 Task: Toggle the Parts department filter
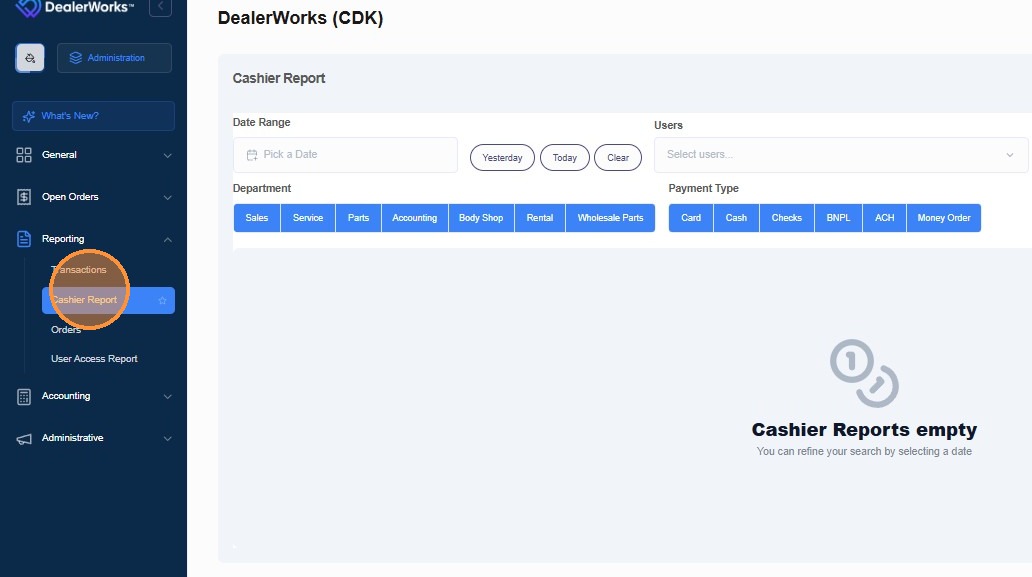pyautogui.click(x=359, y=218)
